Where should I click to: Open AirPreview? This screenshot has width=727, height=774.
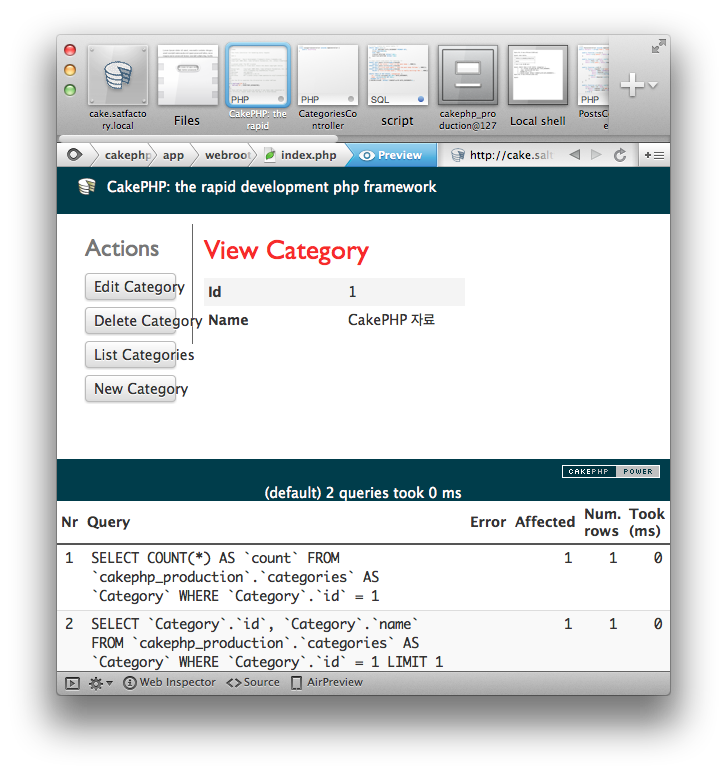click(x=327, y=682)
